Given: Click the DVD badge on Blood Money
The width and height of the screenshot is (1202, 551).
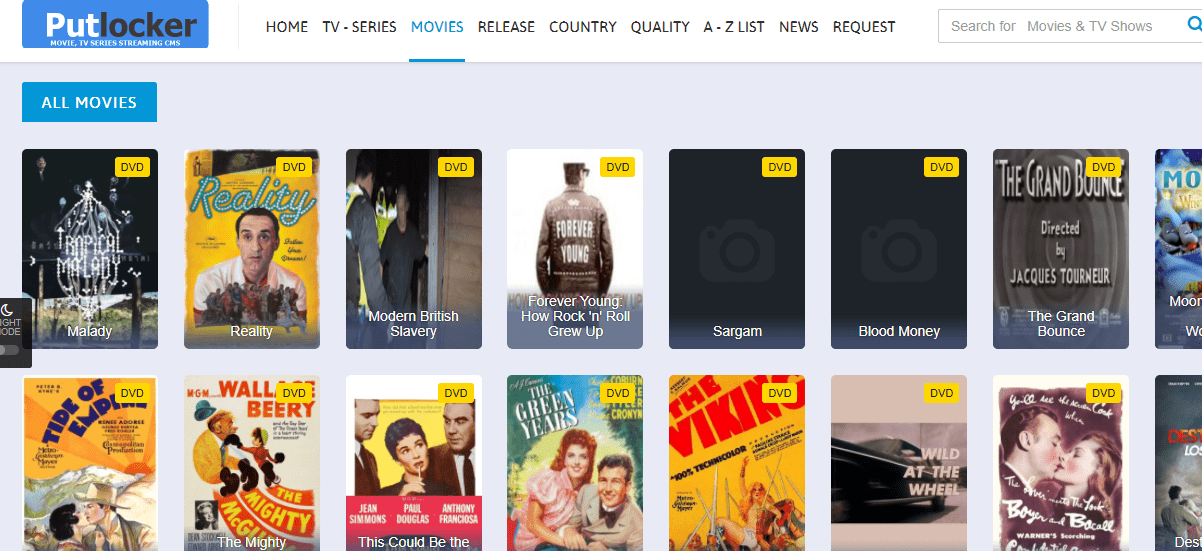Looking at the screenshot, I should coord(942,167).
